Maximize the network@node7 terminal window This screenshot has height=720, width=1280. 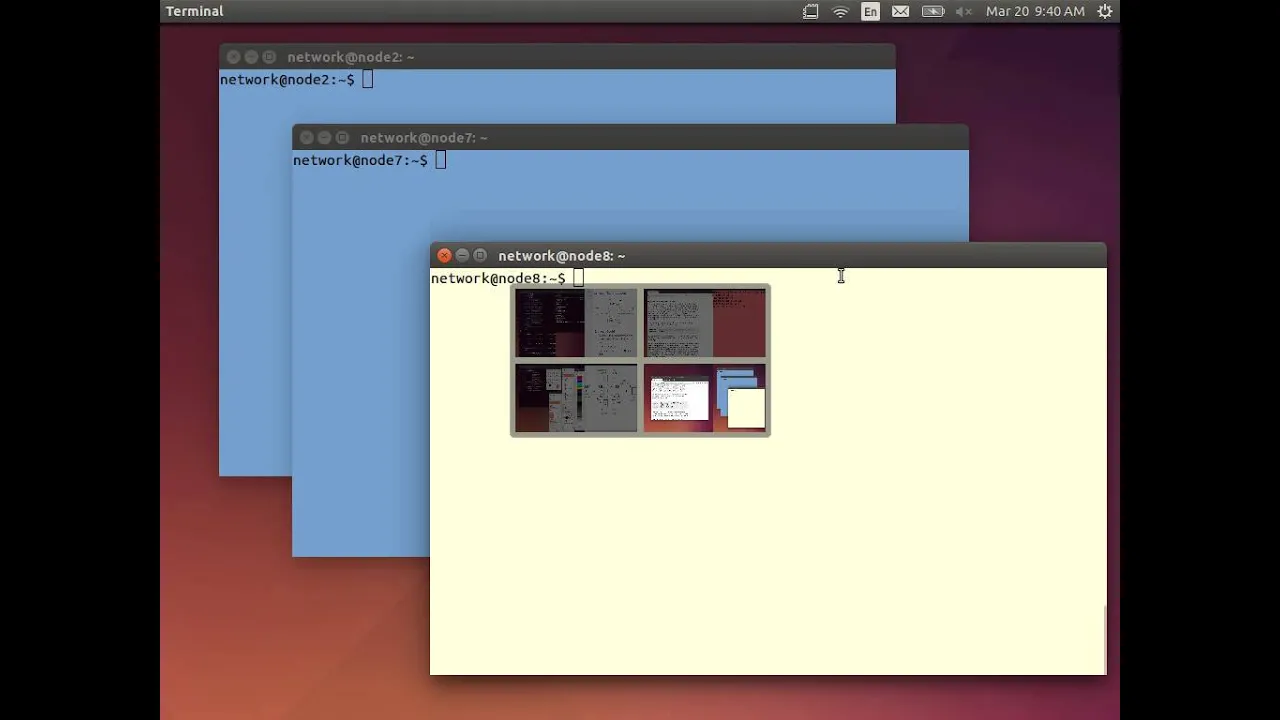coord(342,138)
